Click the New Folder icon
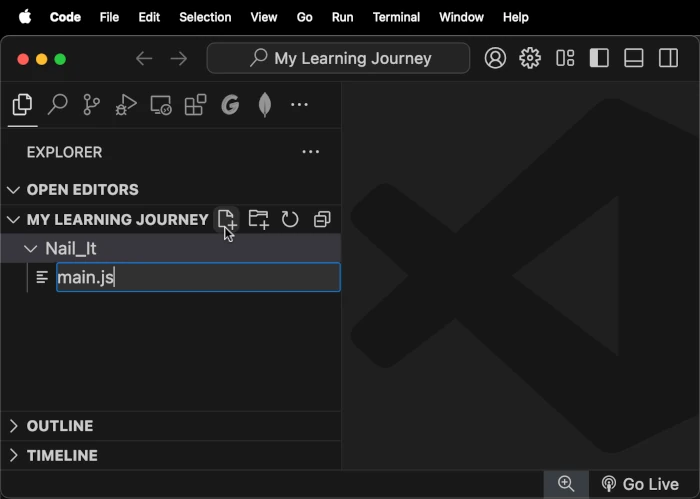Viewport: 700px width, 499px height. (x=258, y=219)
